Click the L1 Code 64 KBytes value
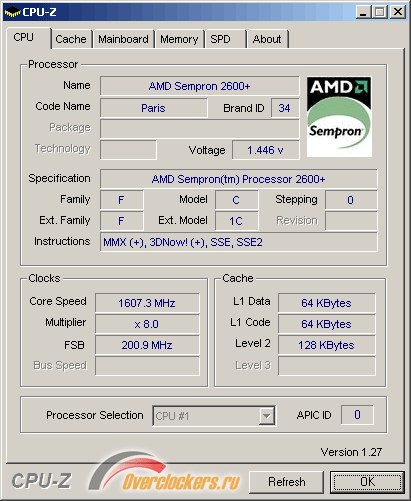This screenshot has width=411, height=501. point(327,324)
